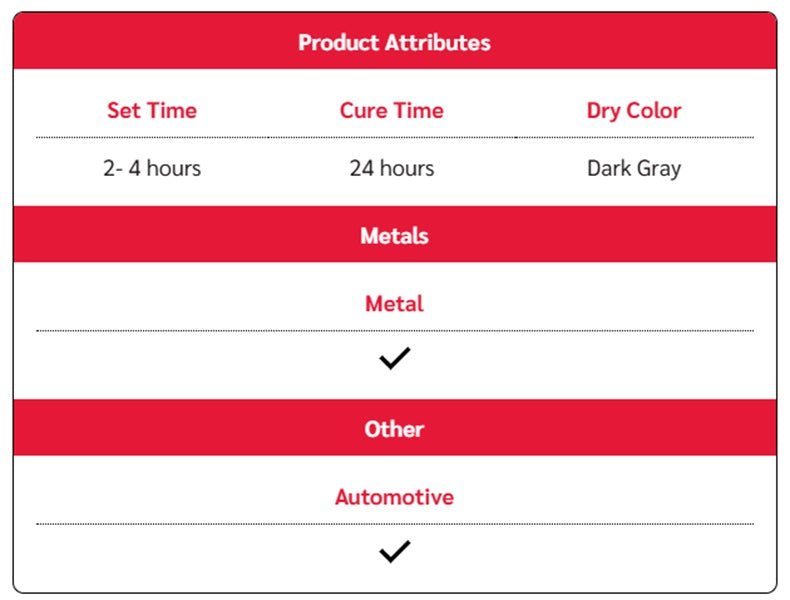This screenshot has height=600, width=790.
Task: Click the Dry Color column heading
Action: (x=634, y=111)
